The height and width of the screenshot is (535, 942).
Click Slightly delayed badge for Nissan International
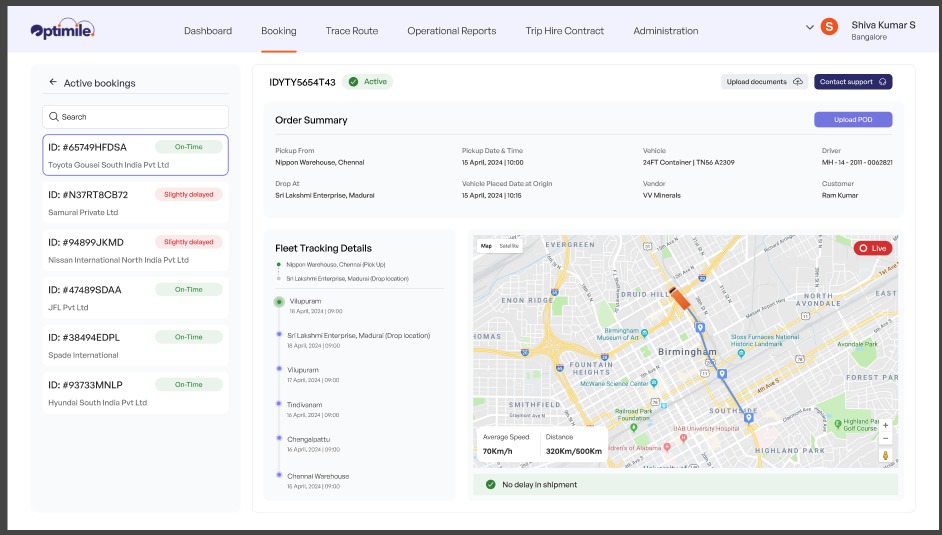[189, 242]
